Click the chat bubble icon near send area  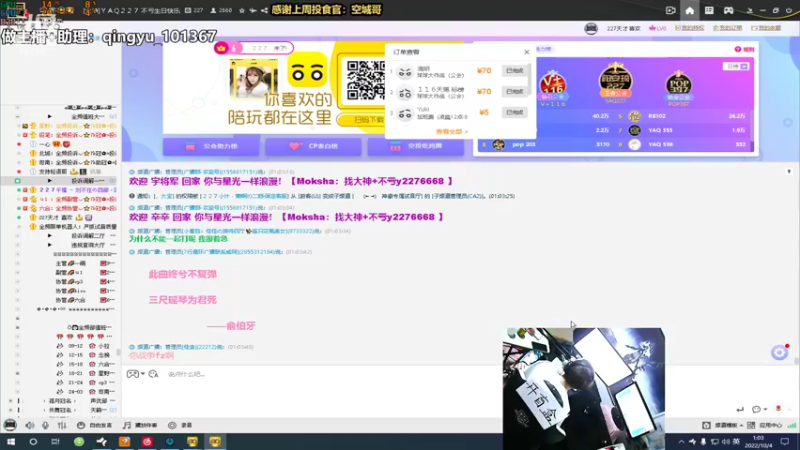pyautogui.click(x=758, y=409)
